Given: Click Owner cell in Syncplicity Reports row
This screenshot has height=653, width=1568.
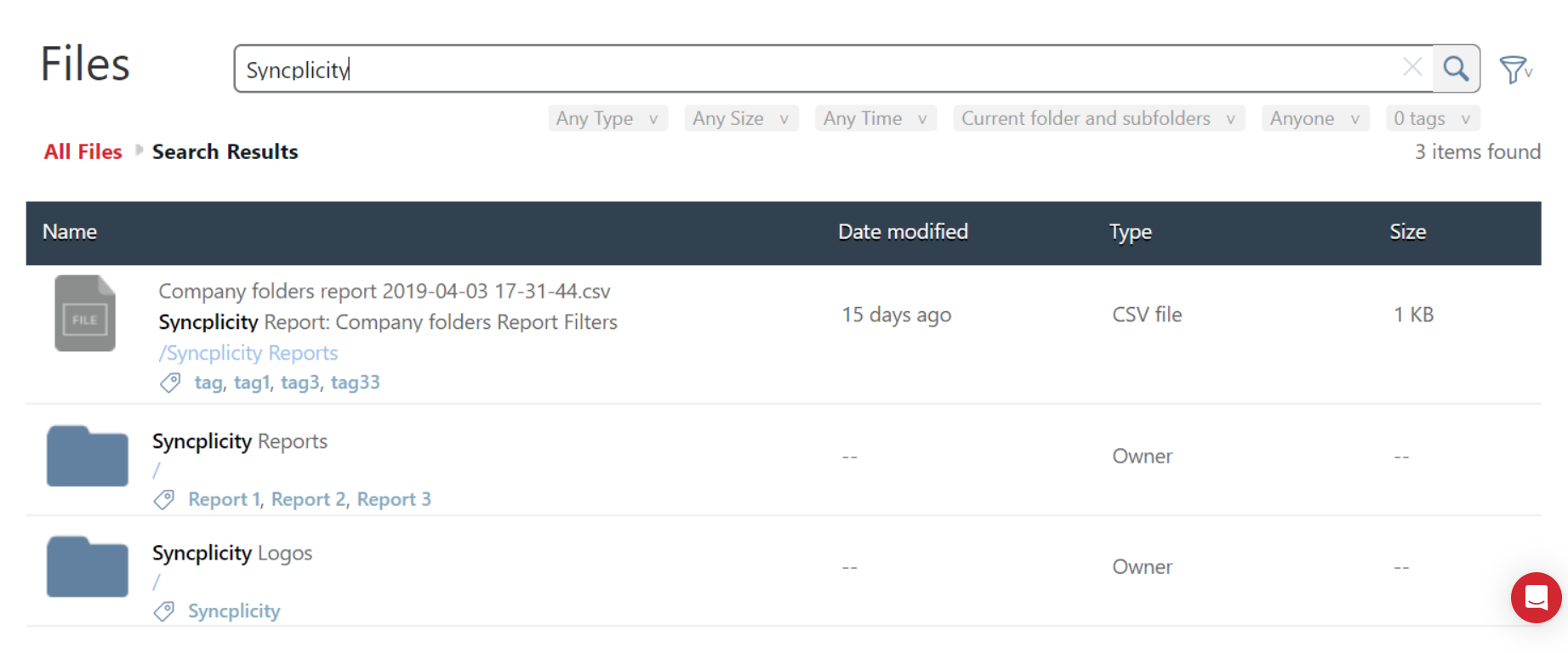Looking at the screenshot, I should 1143,457.
